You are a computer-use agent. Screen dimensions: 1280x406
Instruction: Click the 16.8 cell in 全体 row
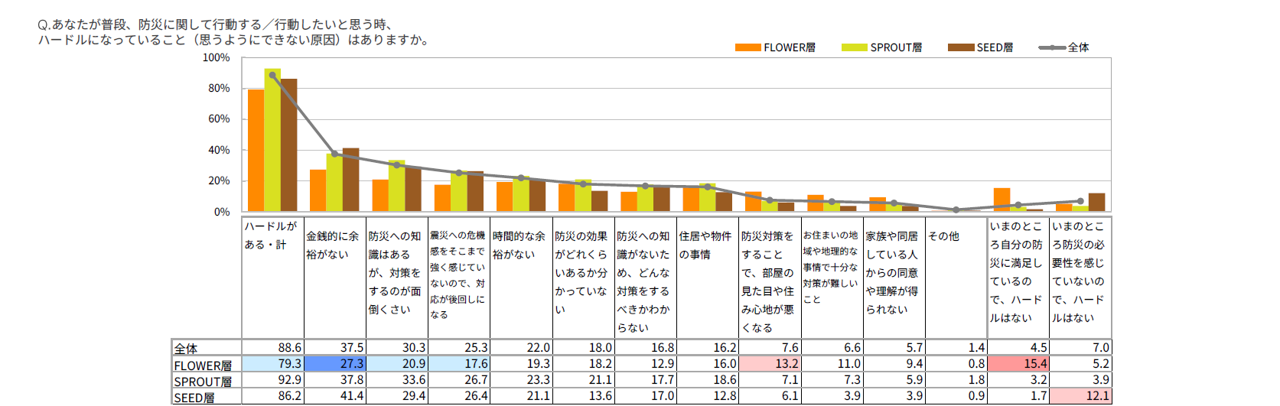click(x=645, y=349)
